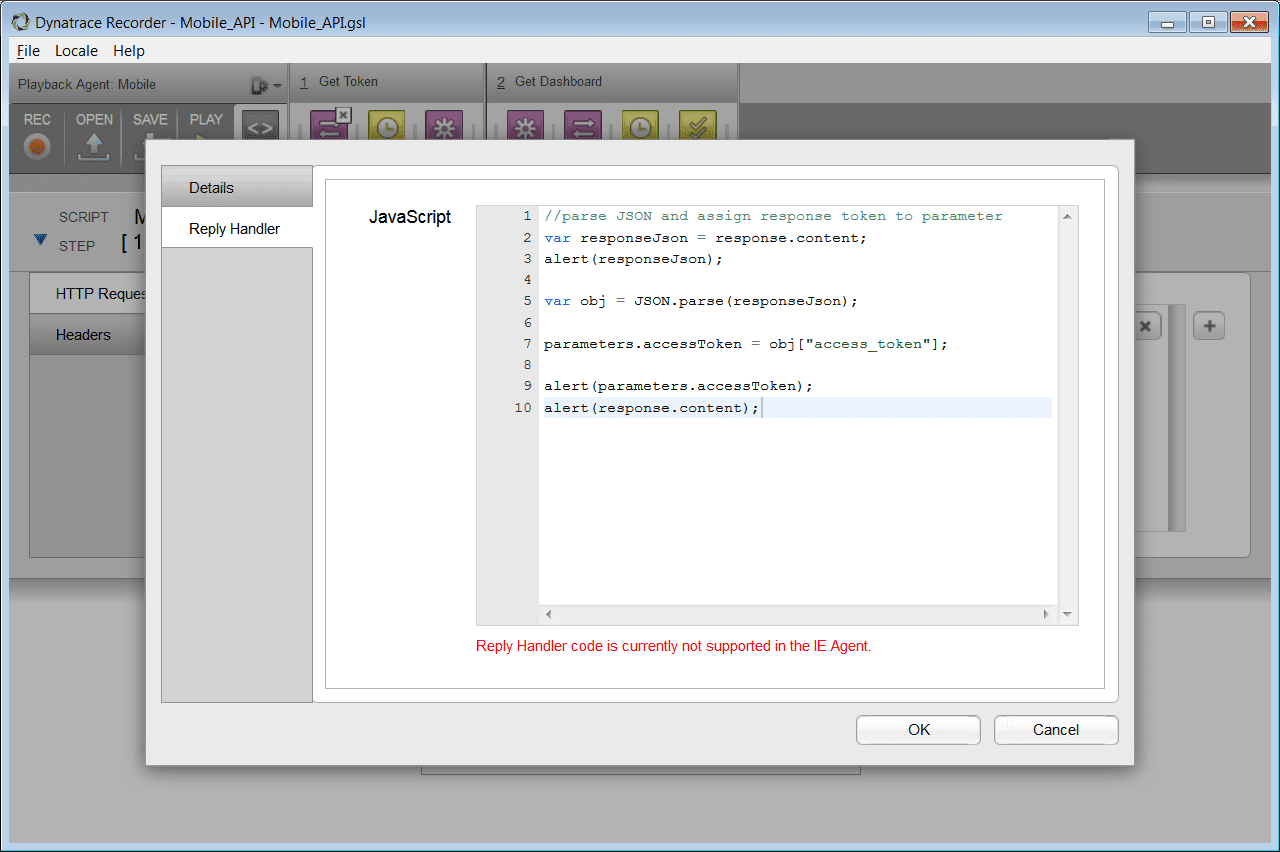Select Get Token custom gear action
The width and height of the screenshot is (1280, 852).
pyautogui.click(x=444, y=127)
